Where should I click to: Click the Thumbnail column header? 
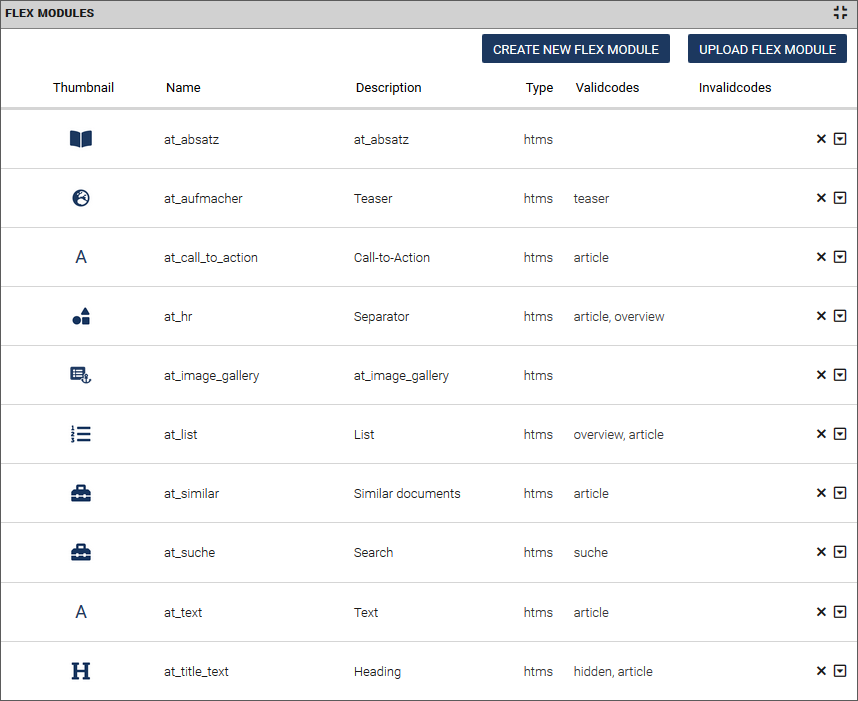(x=83, y=88)
